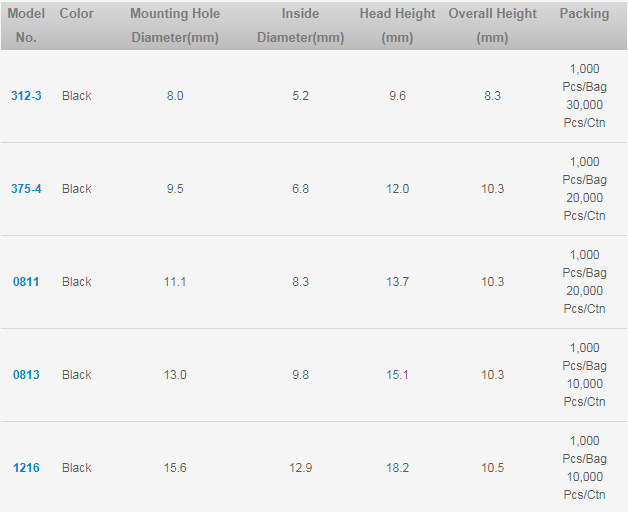Click packing info of model 312-3
The width and height of the screenshot is (628, 512).
[584, 96]
